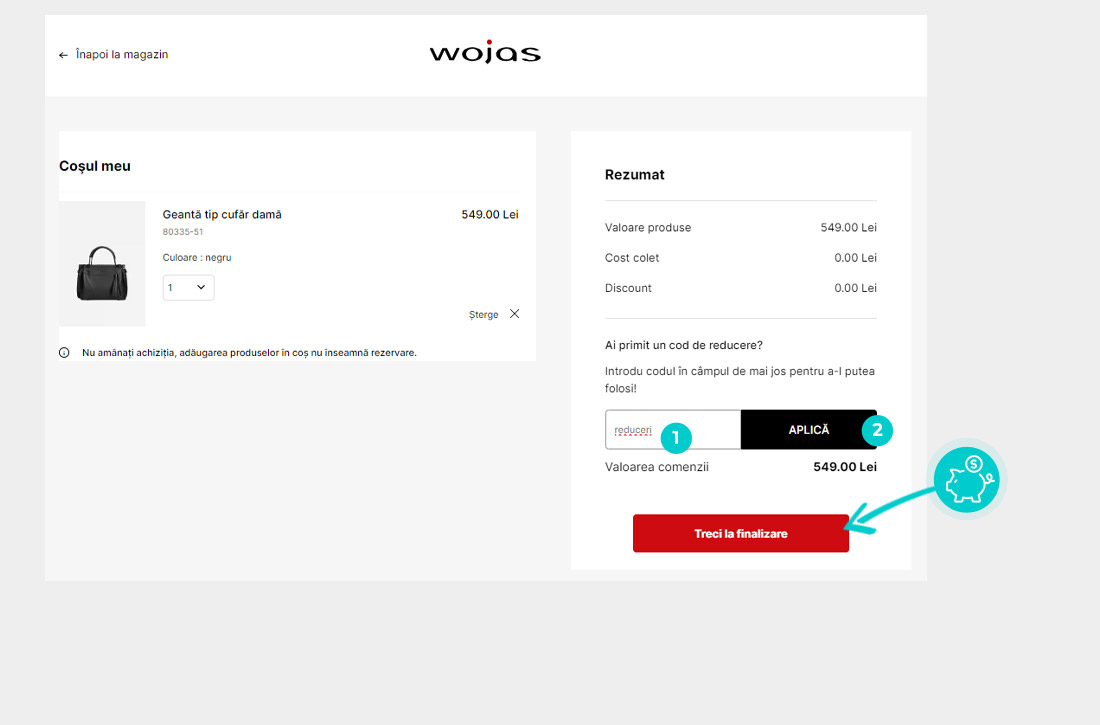
Task: Click the teal piggy bank icon
Action: coord(966,480)
